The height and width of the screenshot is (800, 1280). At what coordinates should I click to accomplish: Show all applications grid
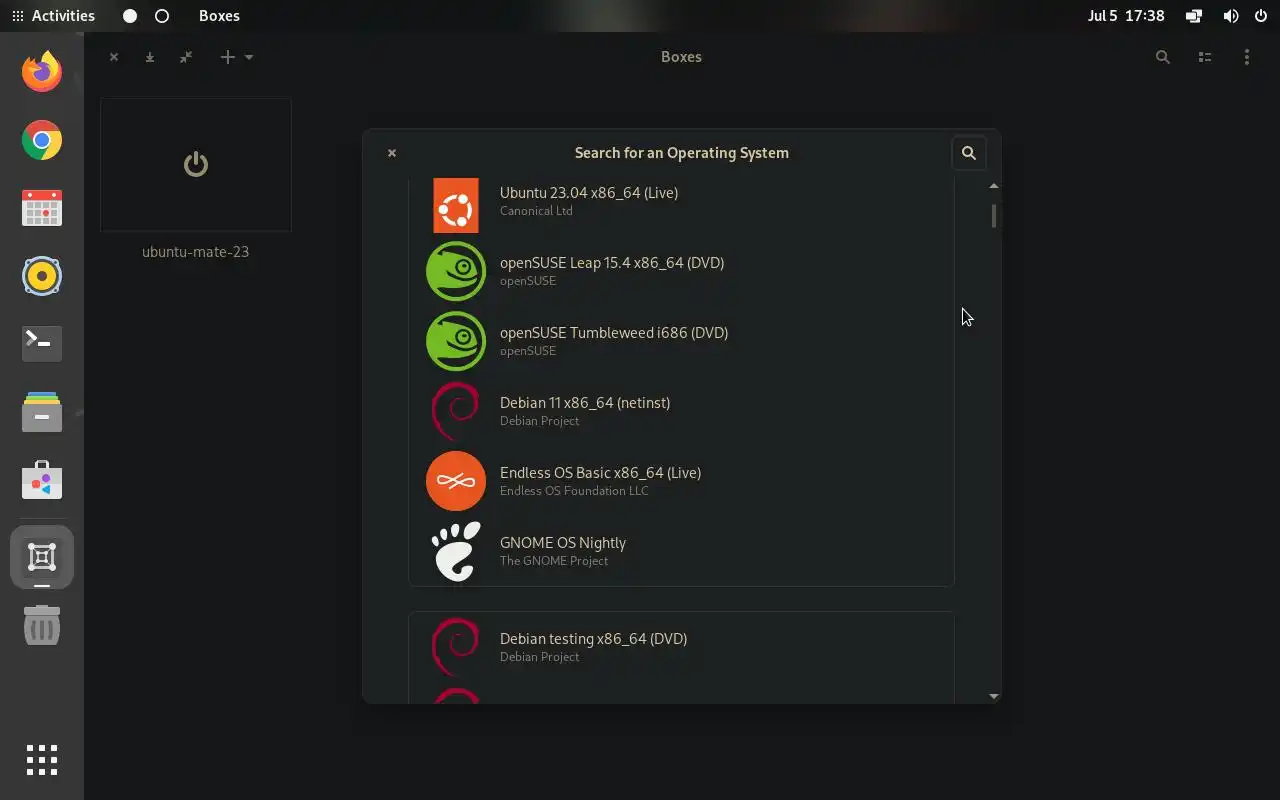click(x=42, y=760)
